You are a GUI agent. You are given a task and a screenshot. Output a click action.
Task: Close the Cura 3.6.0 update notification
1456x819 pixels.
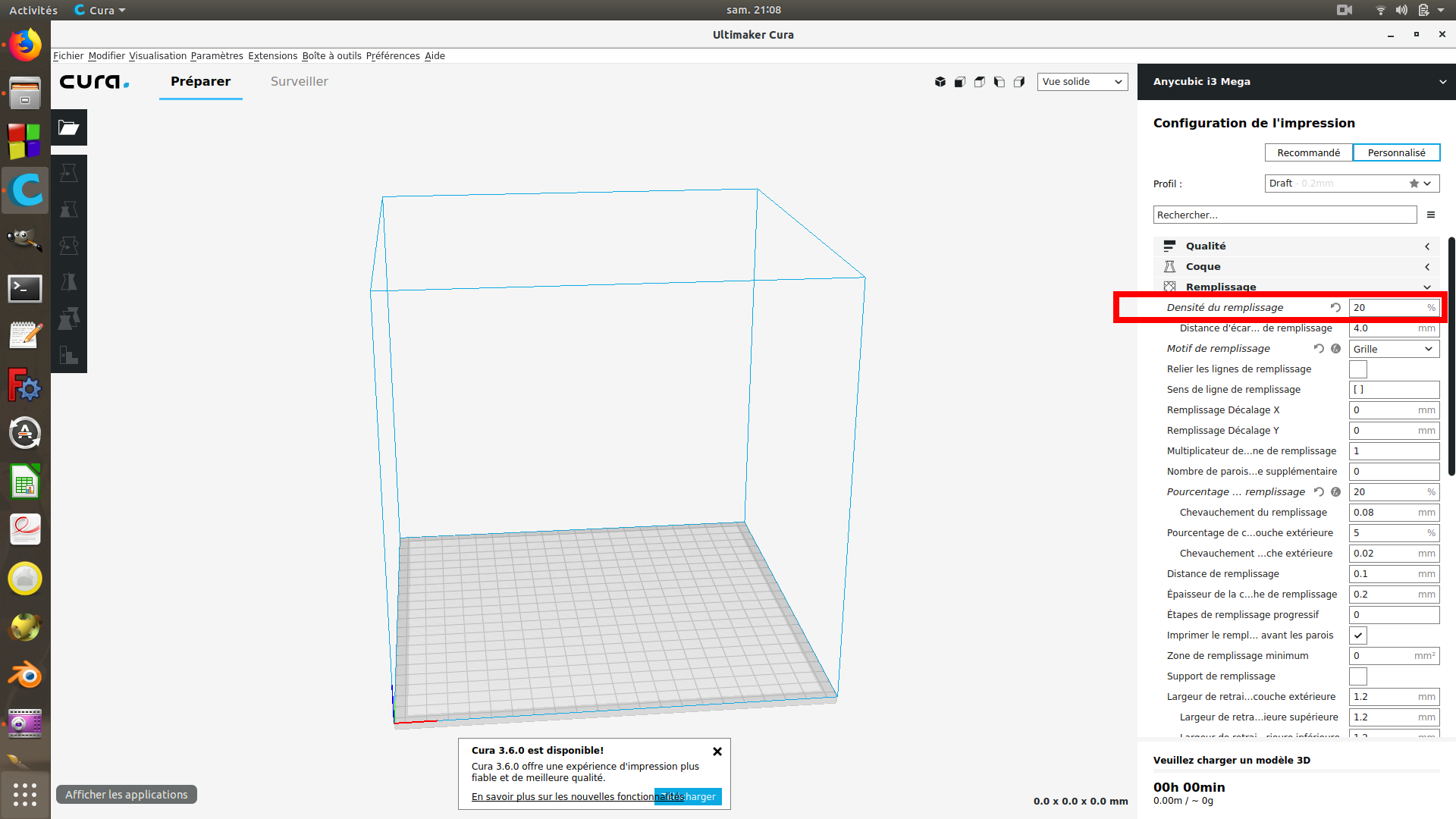717,752
